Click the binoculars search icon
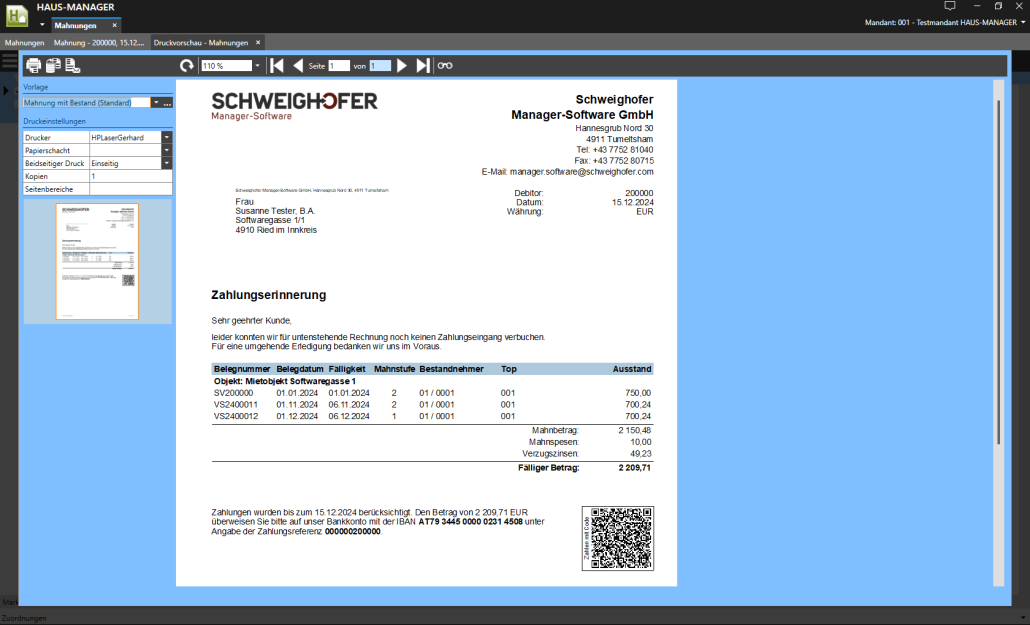Viewport: 1030px width, 625px height. tap(445, 66)
